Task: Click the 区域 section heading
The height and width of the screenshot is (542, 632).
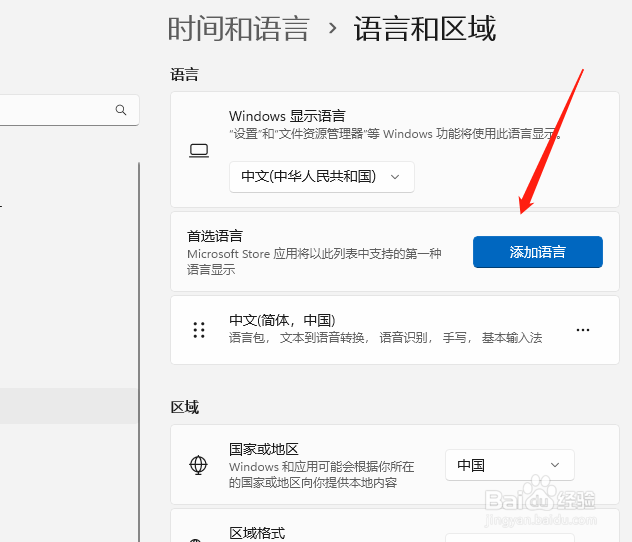Action: tap(185, 407)
